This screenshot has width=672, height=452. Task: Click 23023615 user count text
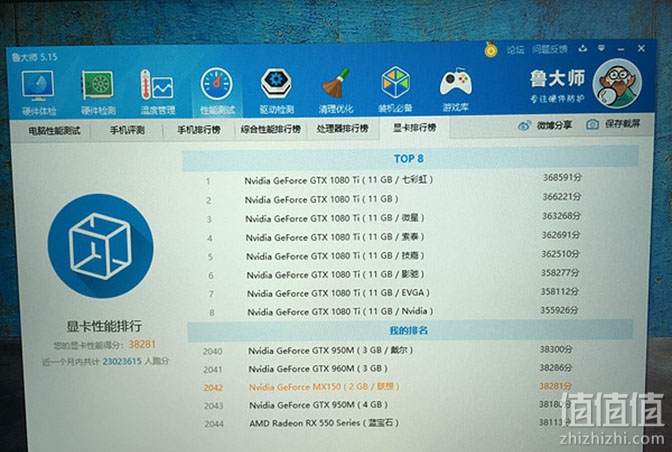(122, 362)
